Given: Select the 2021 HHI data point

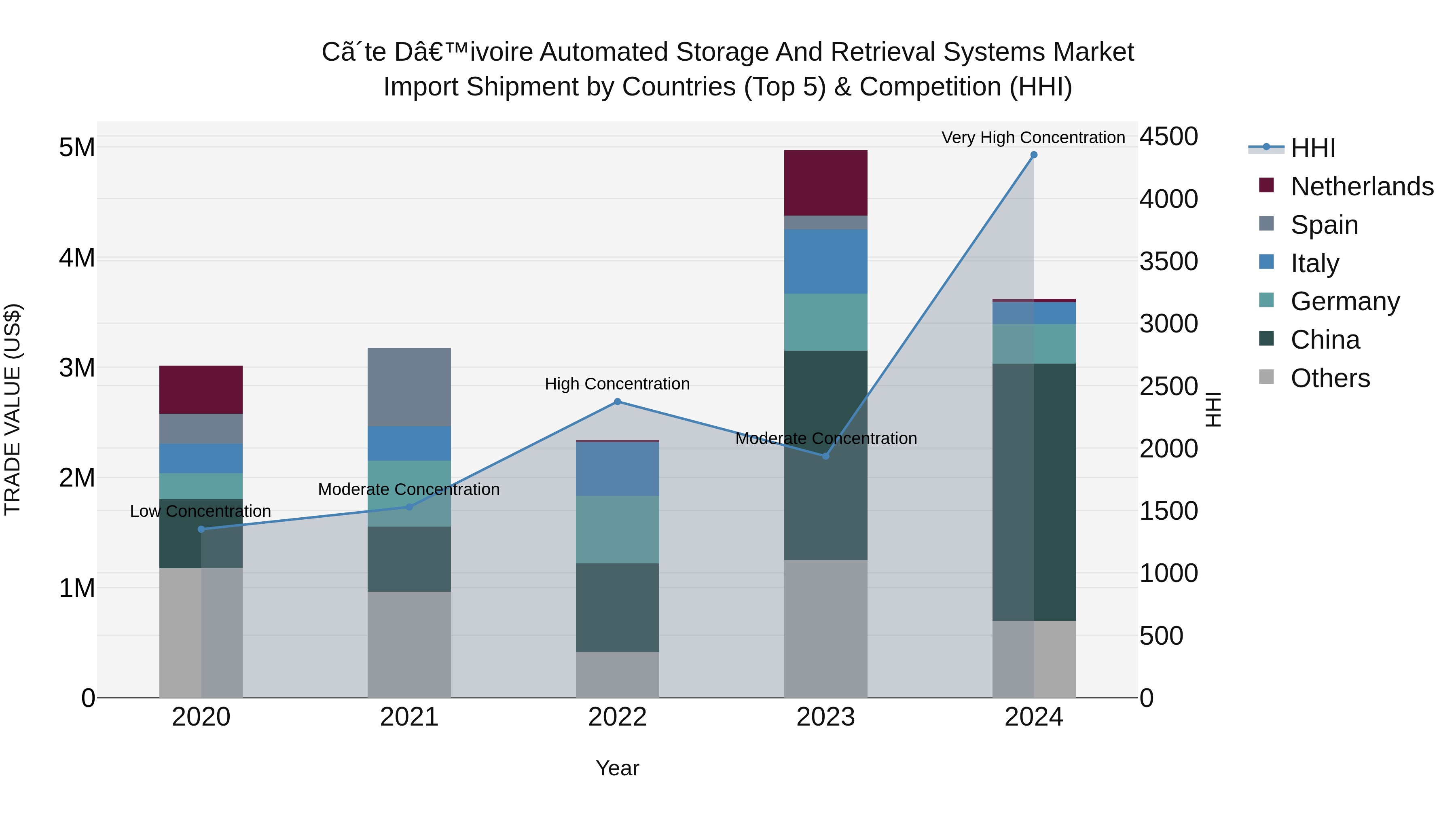Looking at the screenshot, I should [409, 507].
